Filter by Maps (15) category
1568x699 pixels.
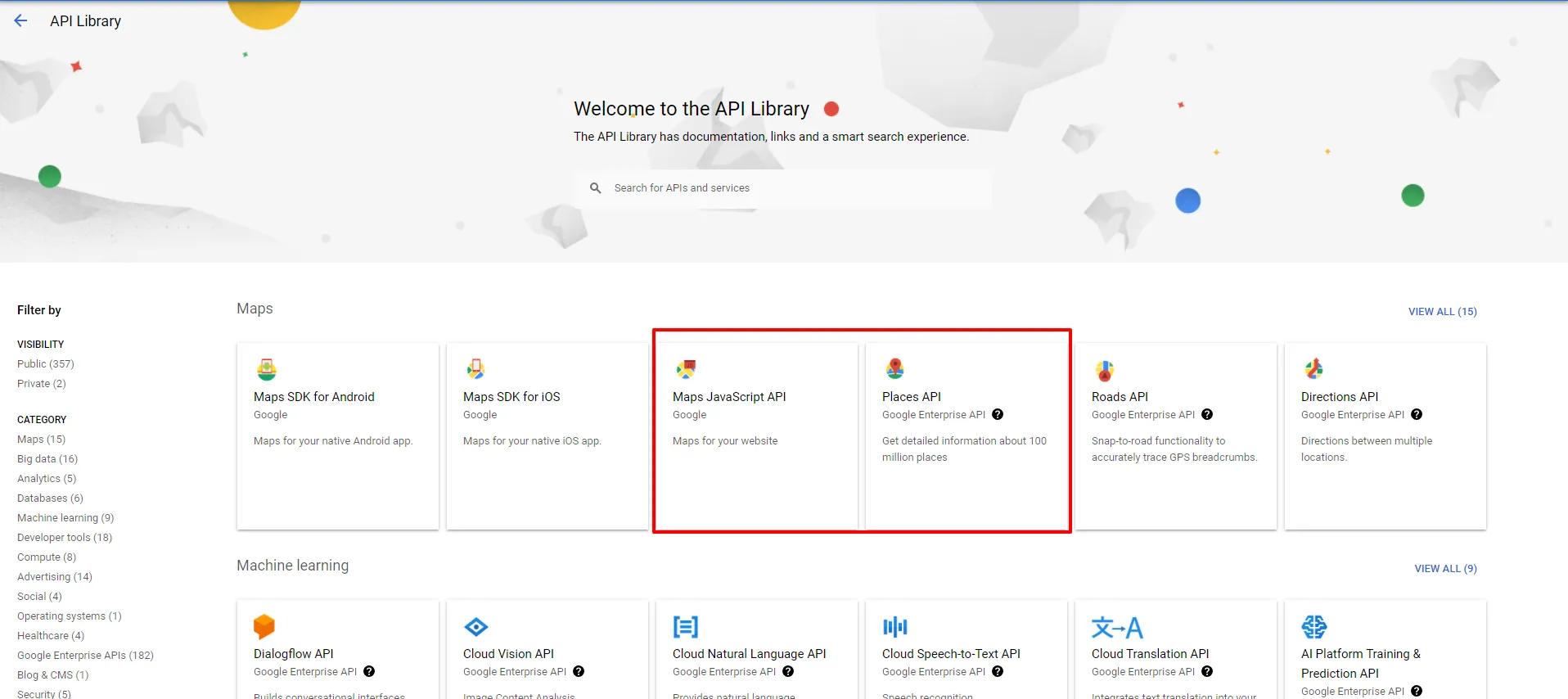click(41, 440)
